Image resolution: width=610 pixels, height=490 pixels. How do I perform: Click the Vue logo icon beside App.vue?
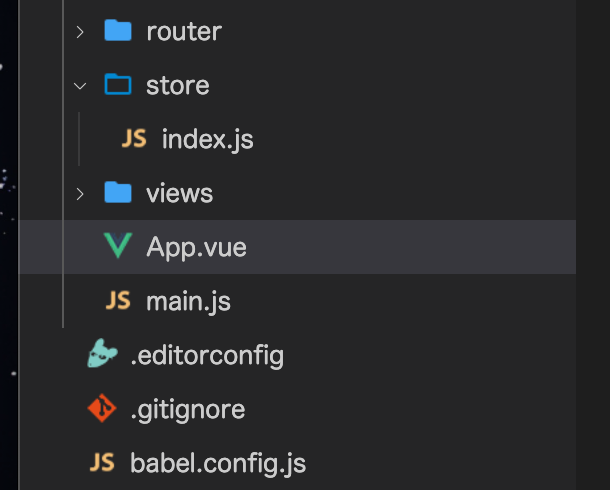(x=118, y=246)
